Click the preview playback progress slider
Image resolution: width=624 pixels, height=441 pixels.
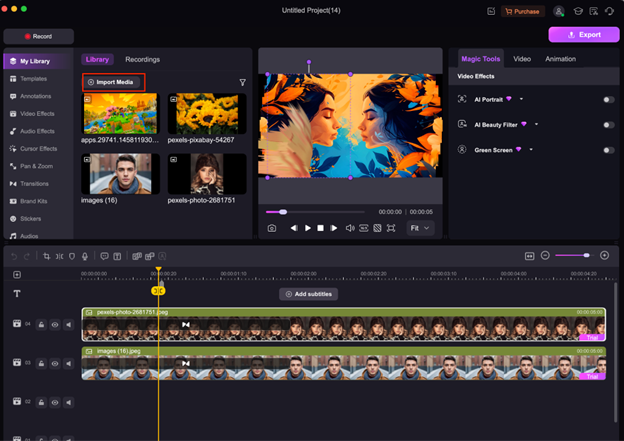click(x=315, y=212)
